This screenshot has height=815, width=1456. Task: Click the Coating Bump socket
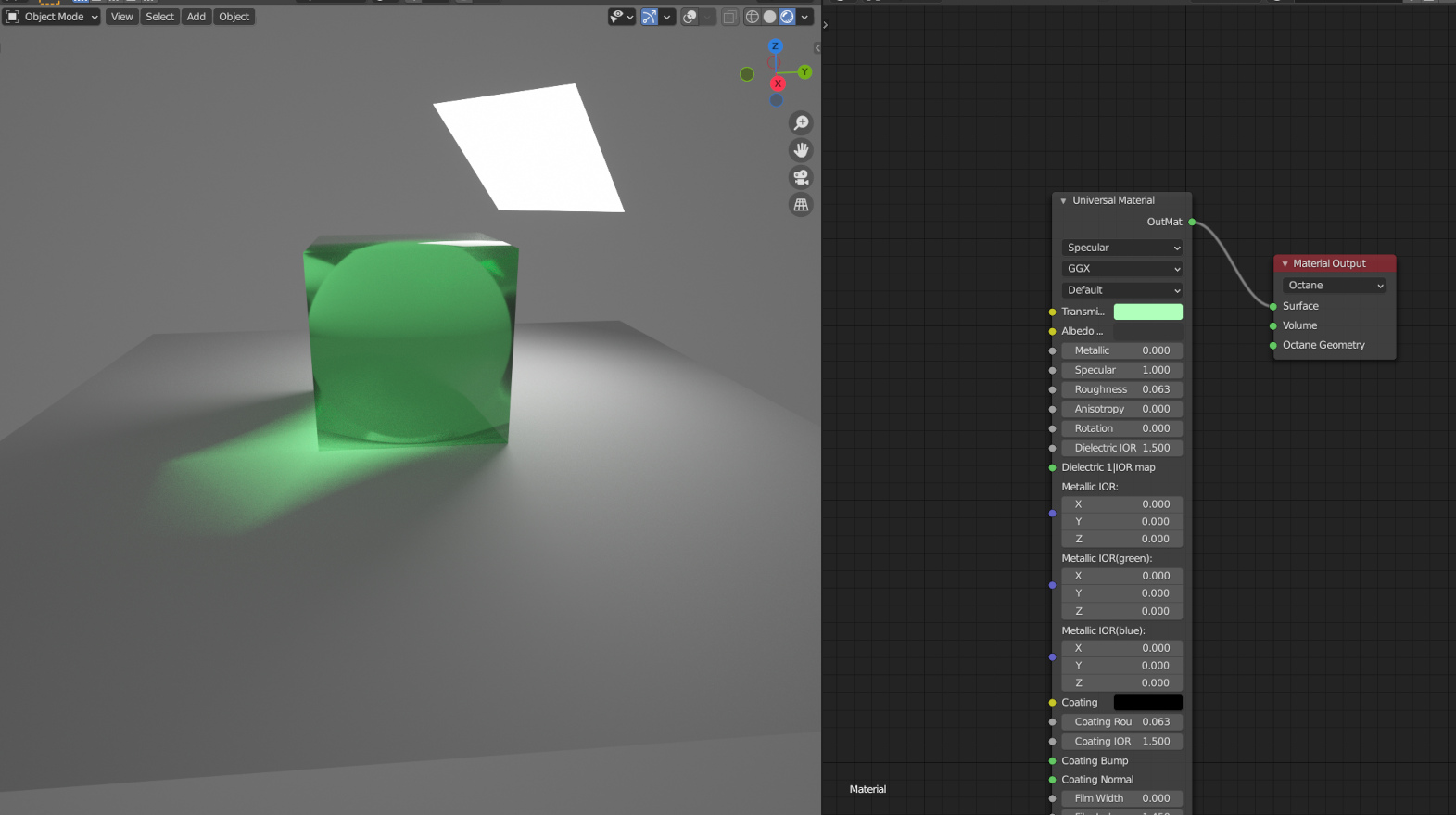point(1052,761)
